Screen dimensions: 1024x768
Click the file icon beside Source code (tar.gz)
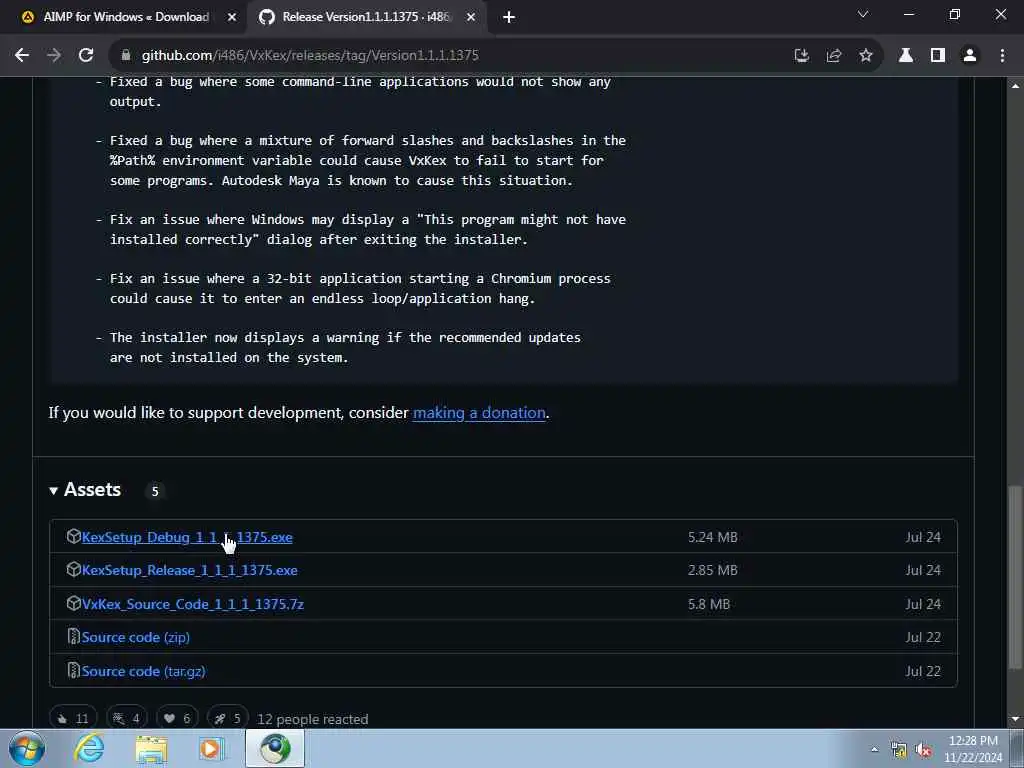click(74, 671)
